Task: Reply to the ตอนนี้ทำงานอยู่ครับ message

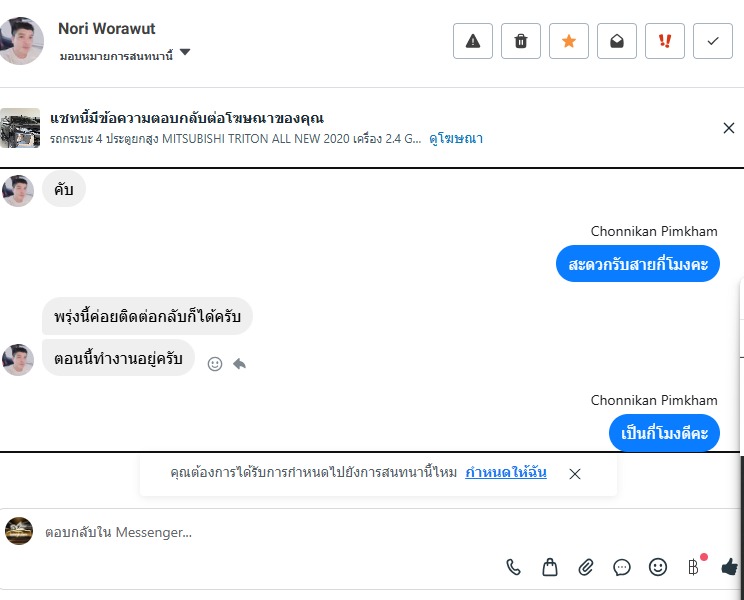Action: point(240,364)
